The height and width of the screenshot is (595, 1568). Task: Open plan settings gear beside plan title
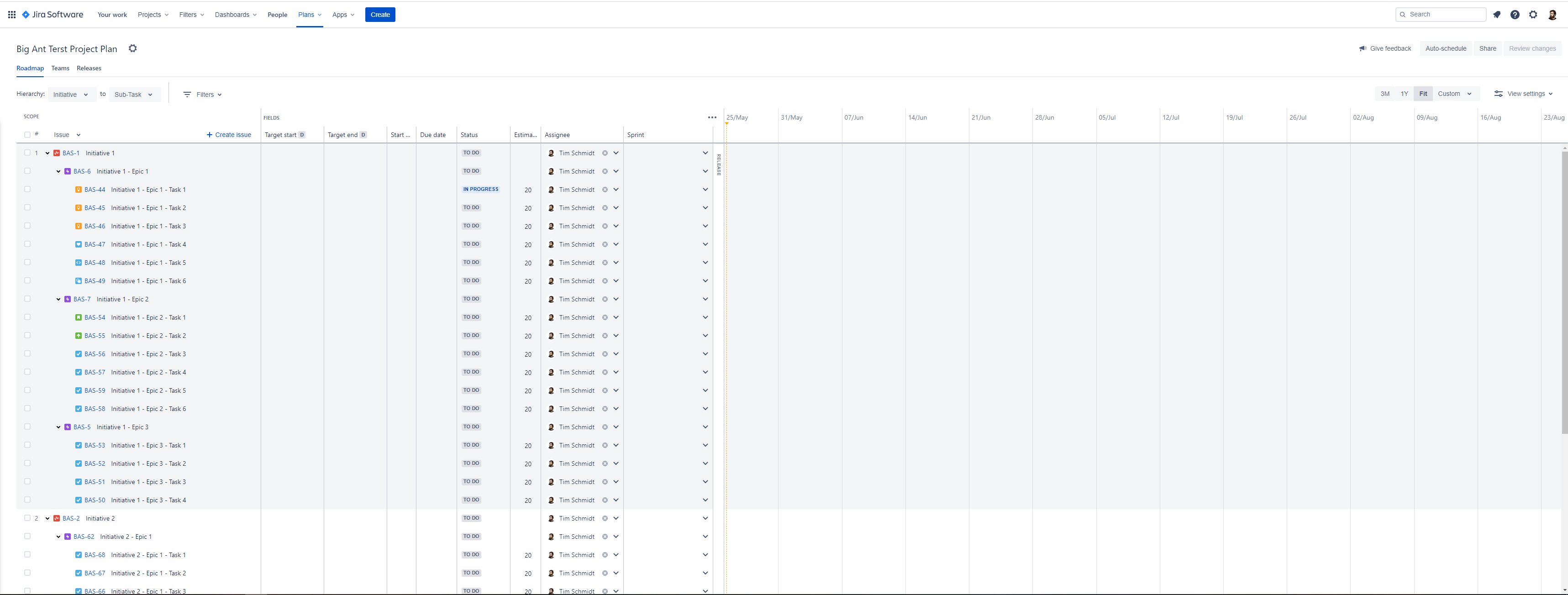point(133,49)
